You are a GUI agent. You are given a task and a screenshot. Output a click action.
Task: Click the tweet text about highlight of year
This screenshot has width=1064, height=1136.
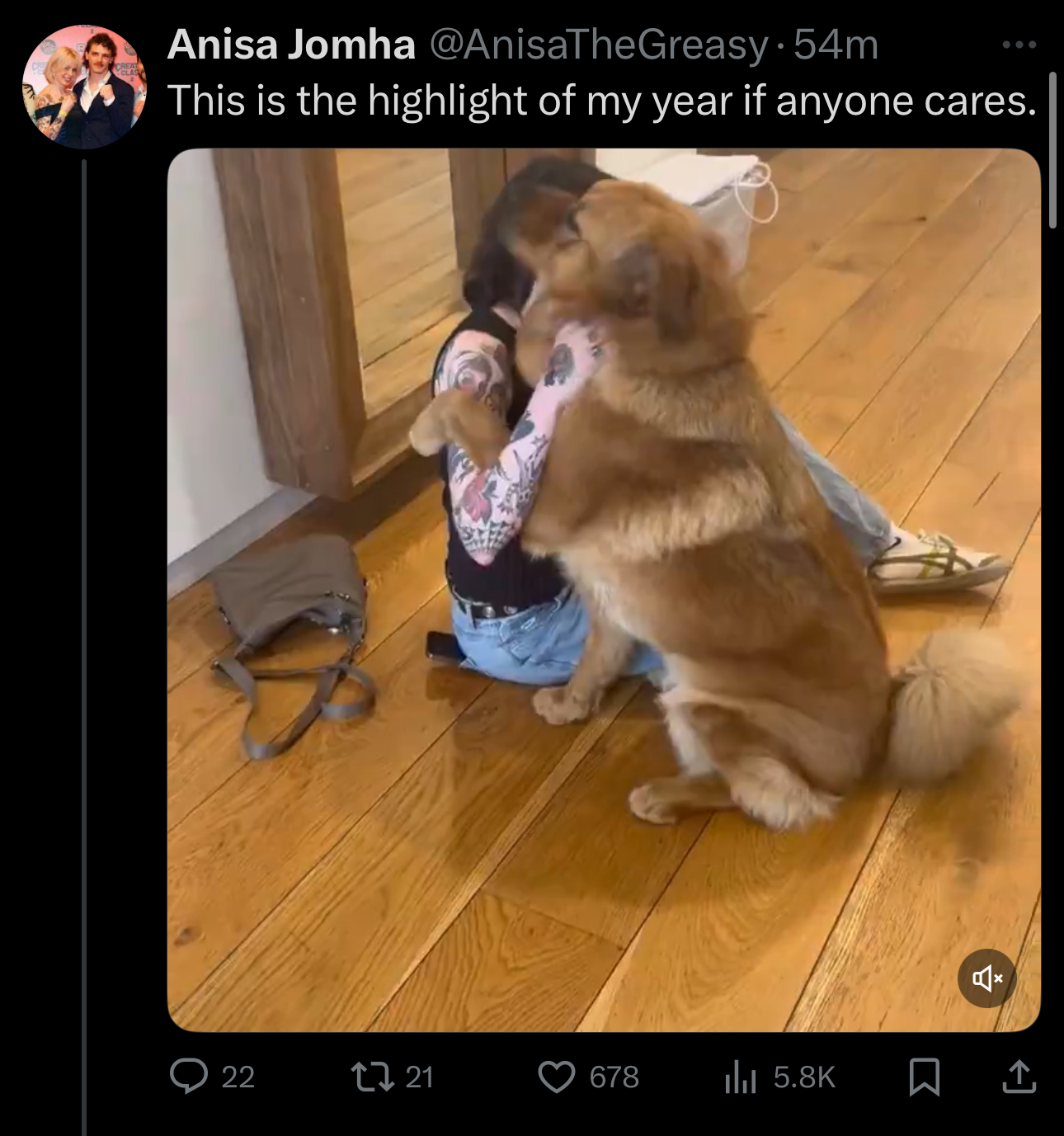tap(602, 101)
